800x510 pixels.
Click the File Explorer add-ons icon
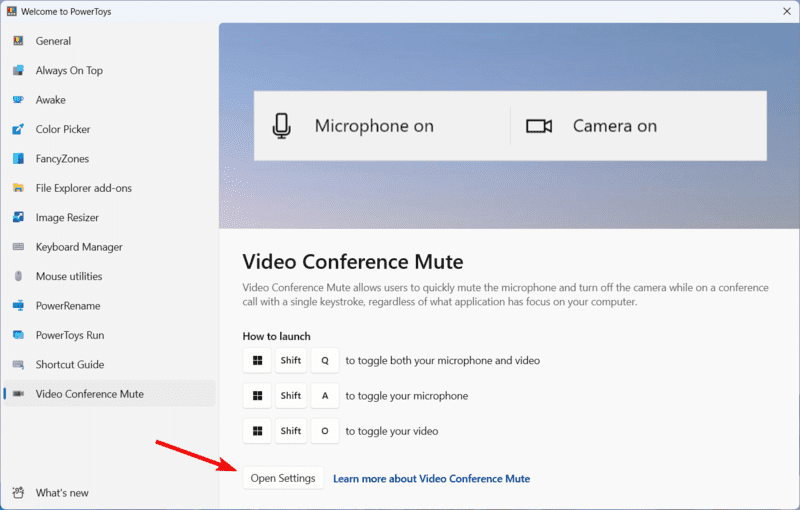point(18,188)
